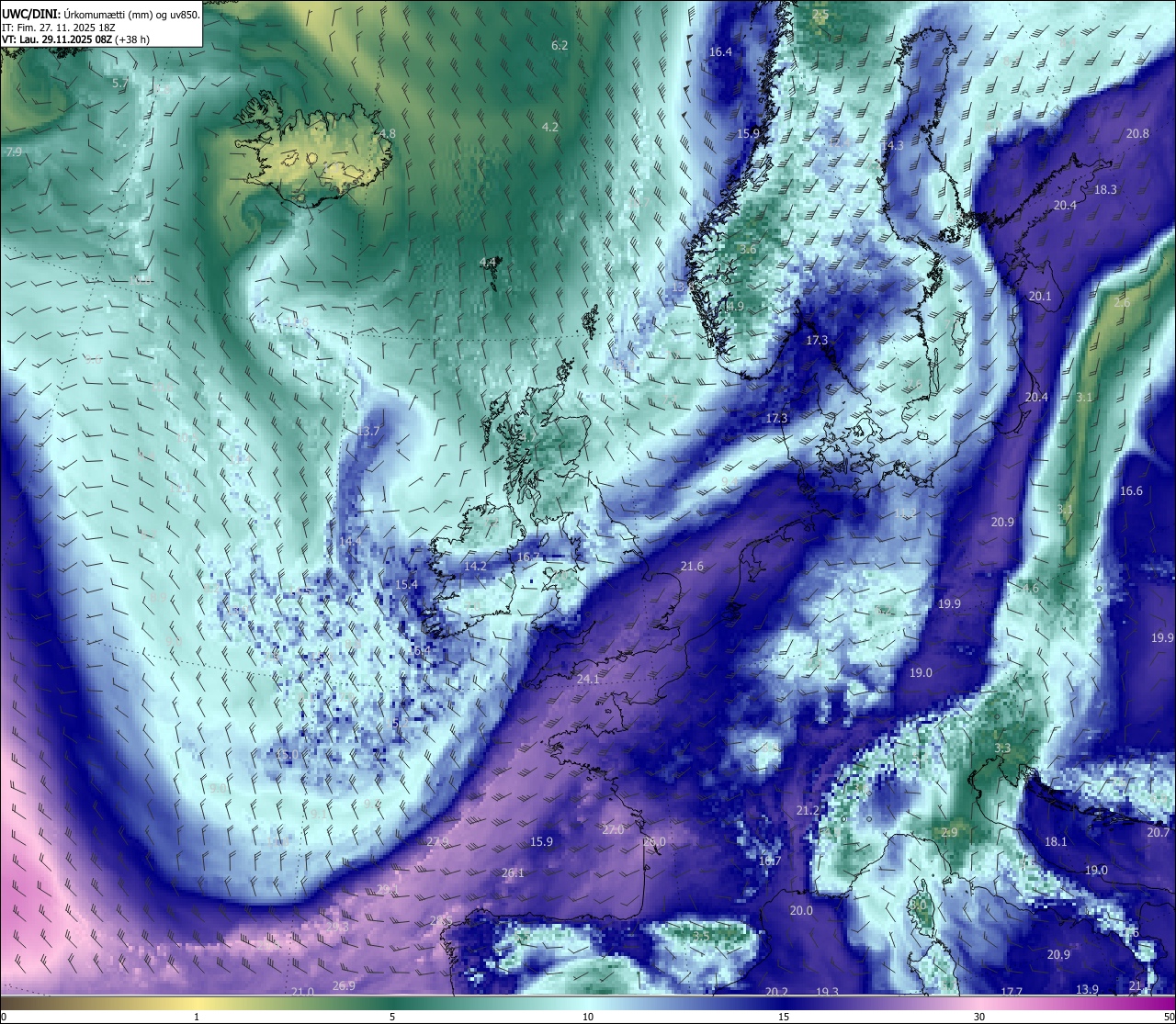The width and height of the screenshot is (1176, 1024).
Task: Click the map value '20.1' east of the Baltic
Action: click(1040, 296)
